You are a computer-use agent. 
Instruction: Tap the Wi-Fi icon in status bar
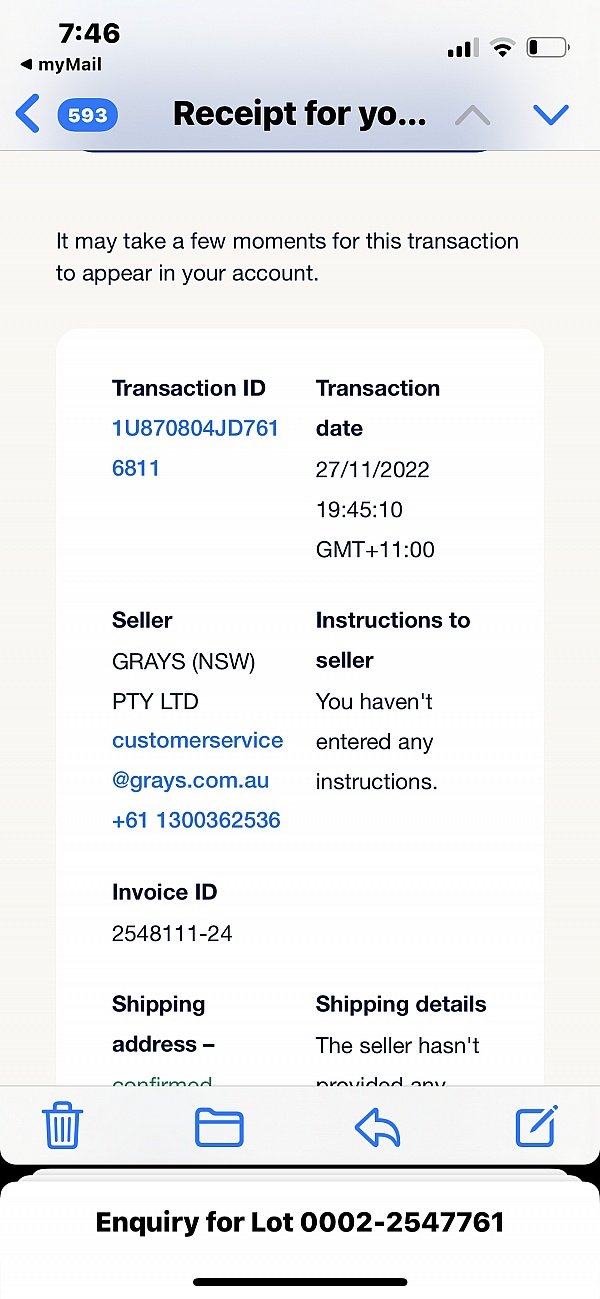click(x=503, y=47)
